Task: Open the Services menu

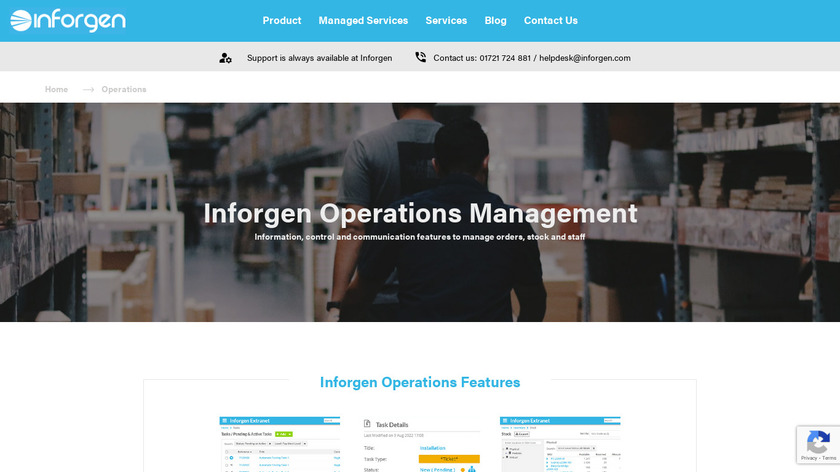Action: pos(446,20)
